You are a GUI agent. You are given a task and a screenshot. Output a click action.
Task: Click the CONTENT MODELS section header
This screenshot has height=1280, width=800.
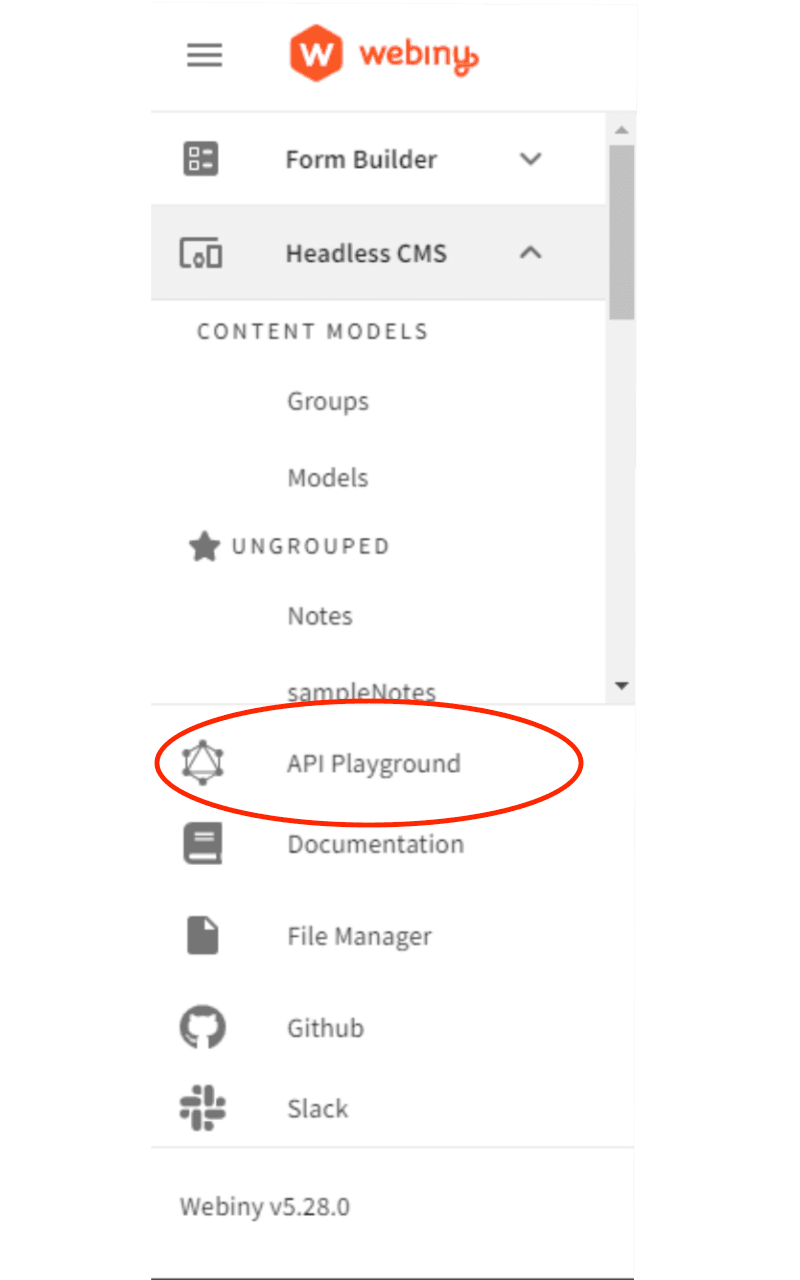coord(313,331)
